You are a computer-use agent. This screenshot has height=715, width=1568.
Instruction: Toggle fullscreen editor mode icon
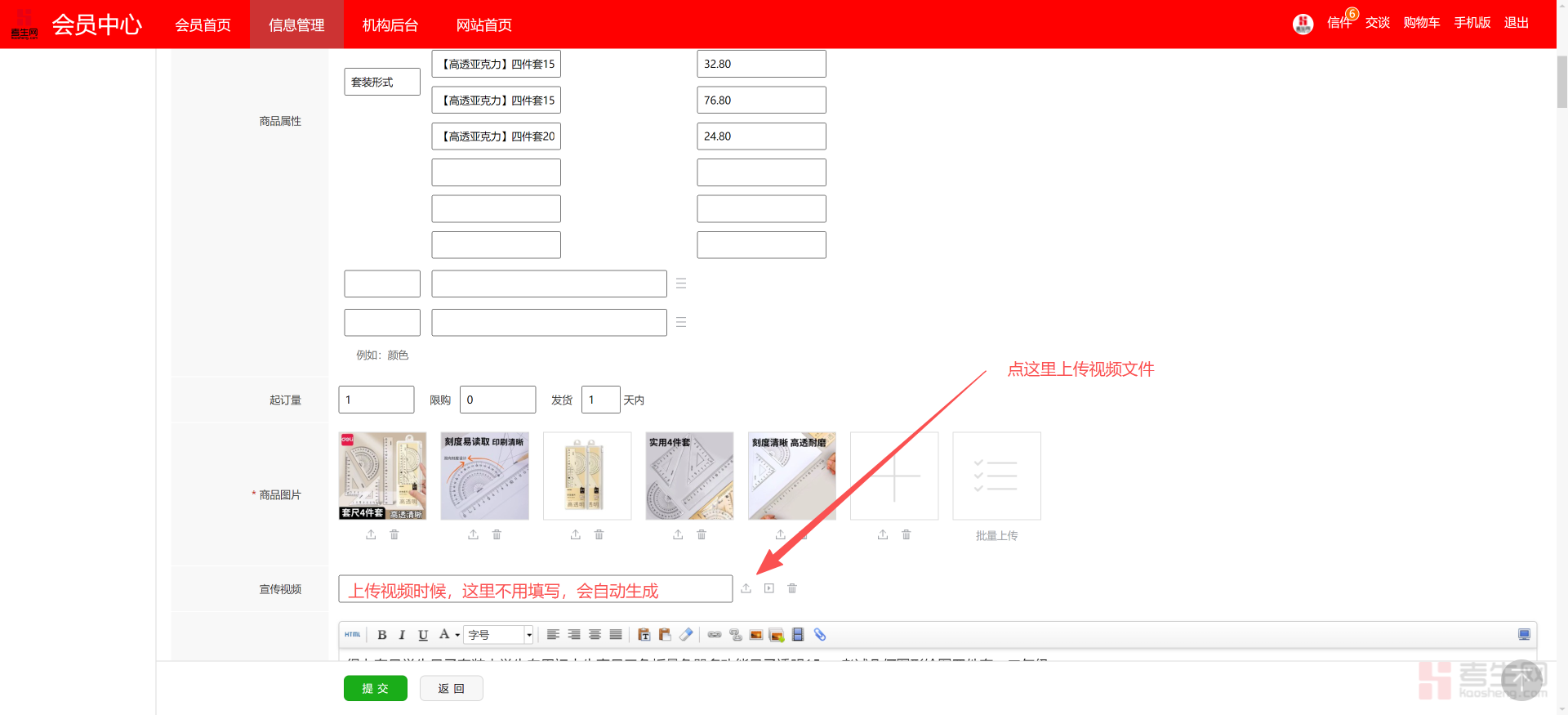pos(1524,635)
